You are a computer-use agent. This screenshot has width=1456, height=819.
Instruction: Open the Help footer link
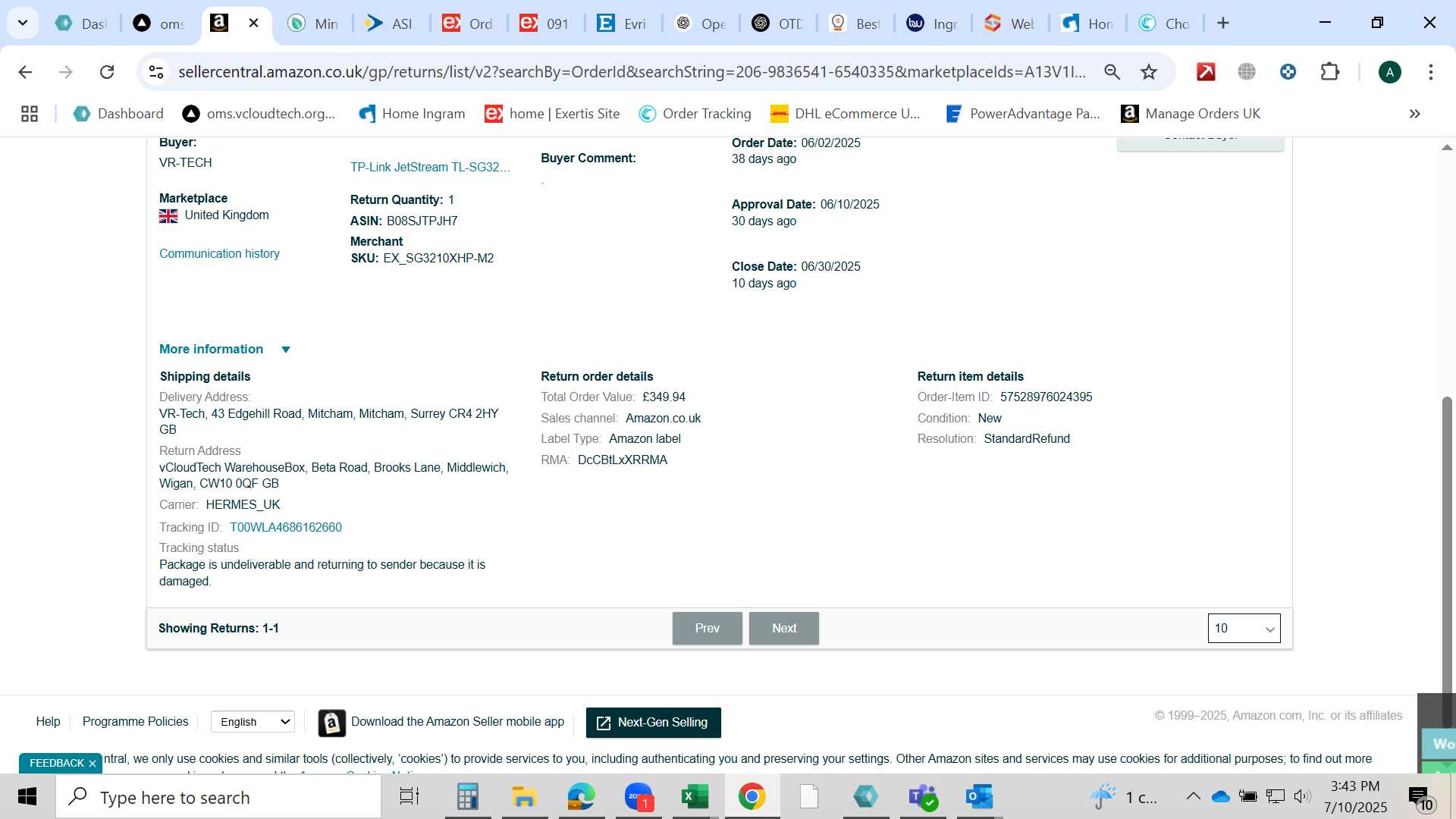coord(48,722)
